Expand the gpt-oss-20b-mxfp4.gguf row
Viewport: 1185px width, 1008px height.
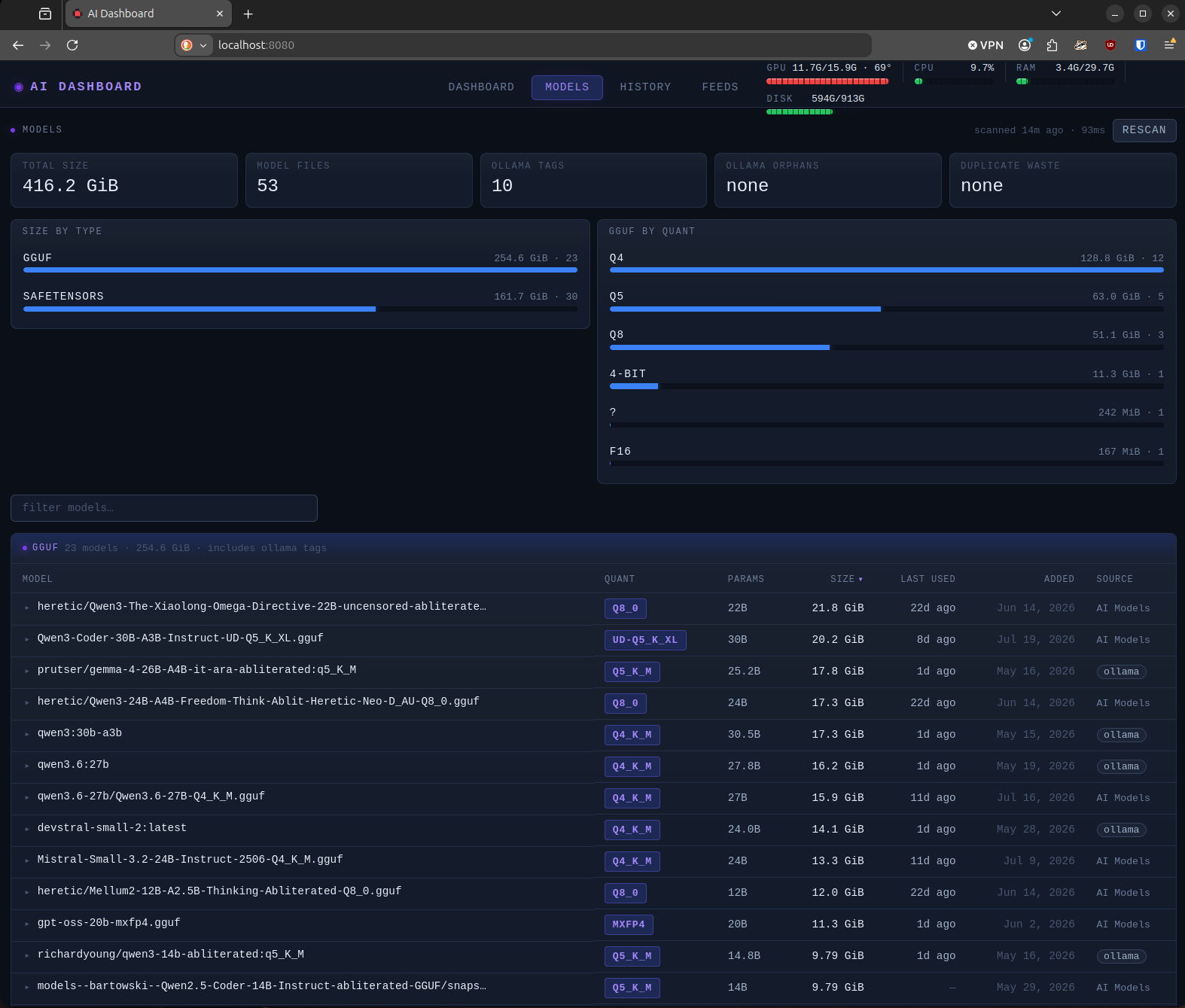[27, 924]
